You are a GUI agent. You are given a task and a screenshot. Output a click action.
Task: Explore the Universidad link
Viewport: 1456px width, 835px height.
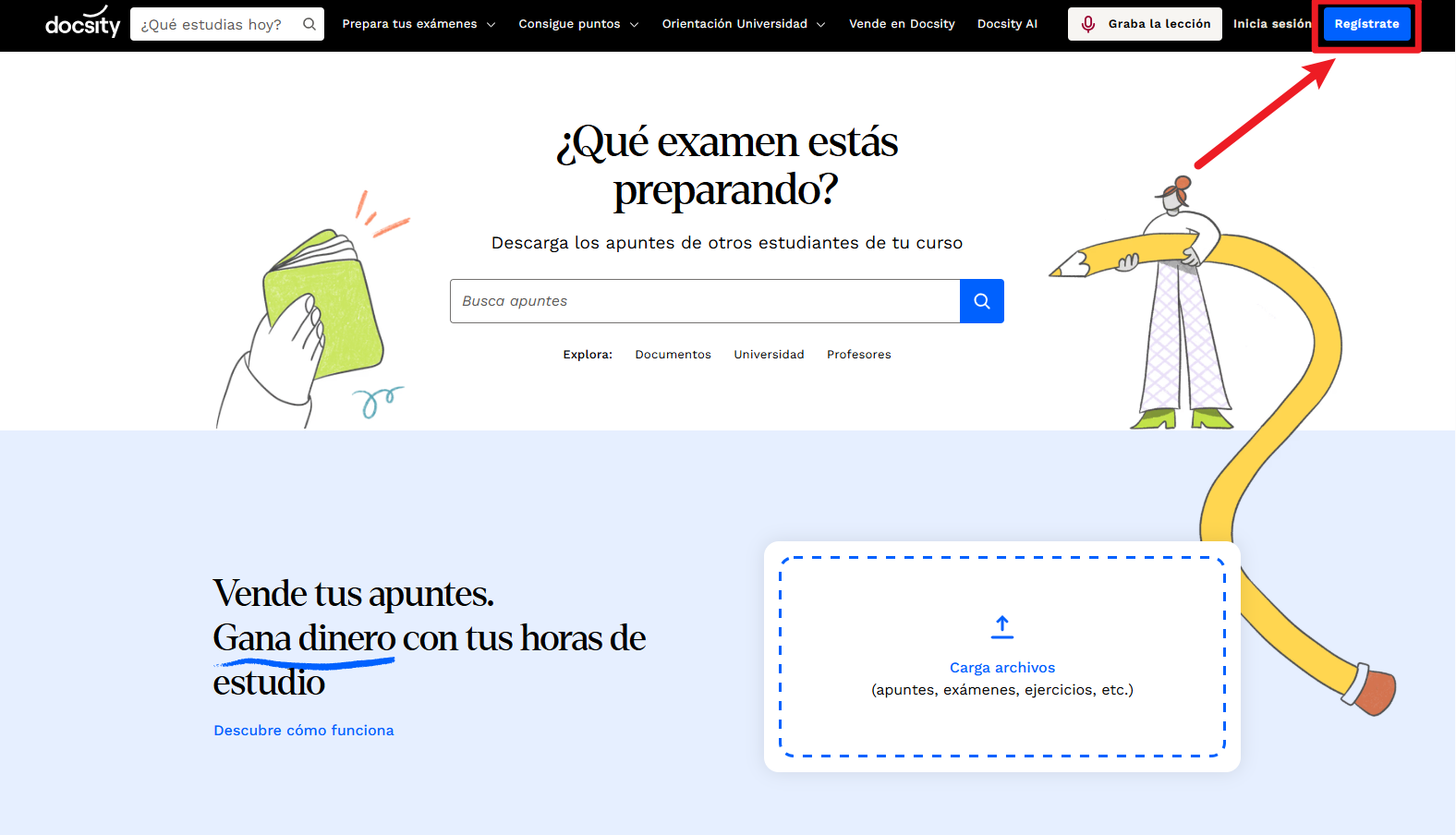tap(769, 355)
